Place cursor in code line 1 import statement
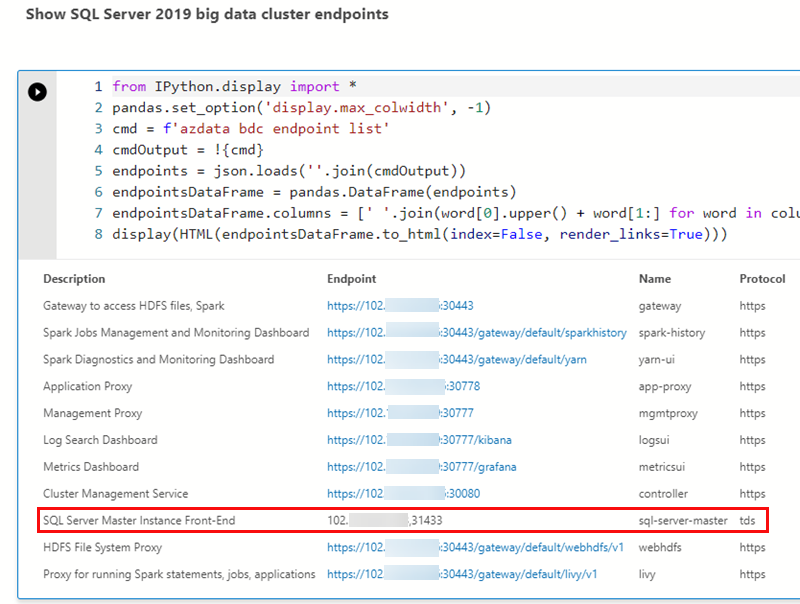The image size is (800, 604). pos(234,87)
